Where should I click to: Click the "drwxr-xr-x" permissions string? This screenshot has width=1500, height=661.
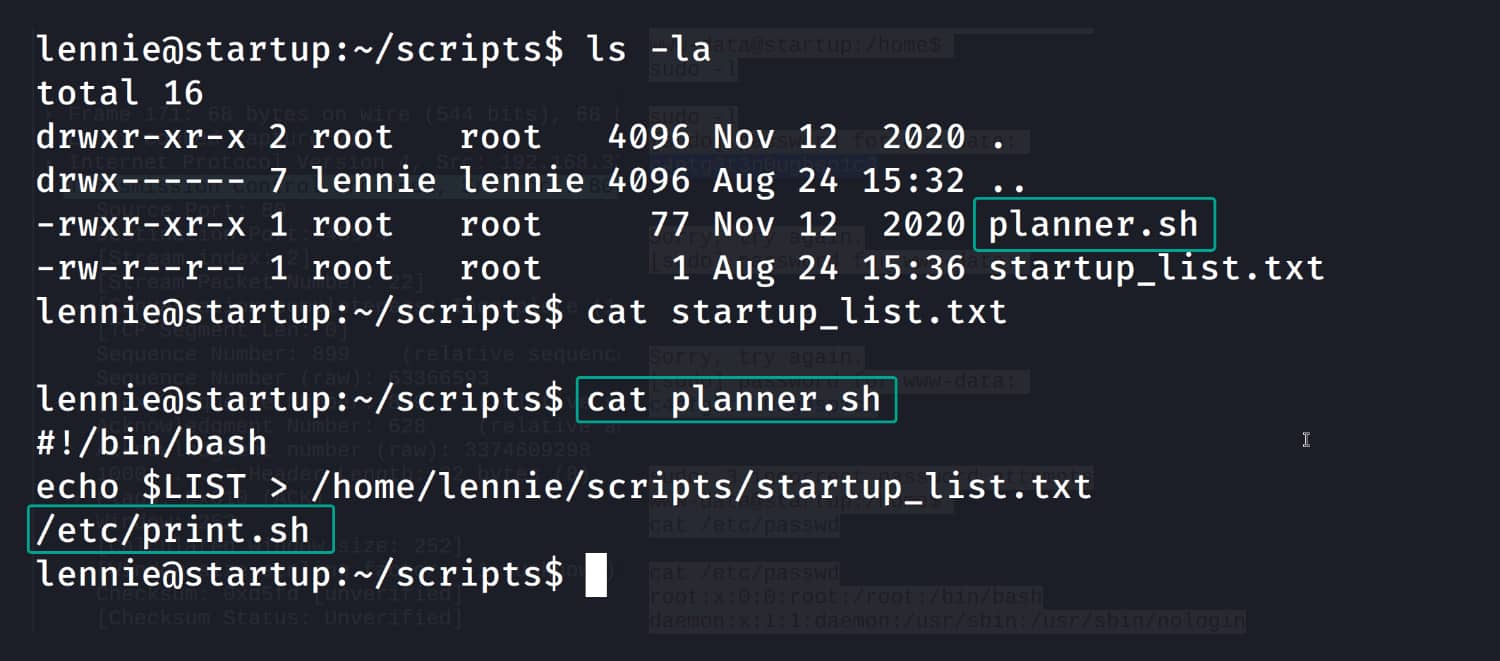click(x=141, y=137)
